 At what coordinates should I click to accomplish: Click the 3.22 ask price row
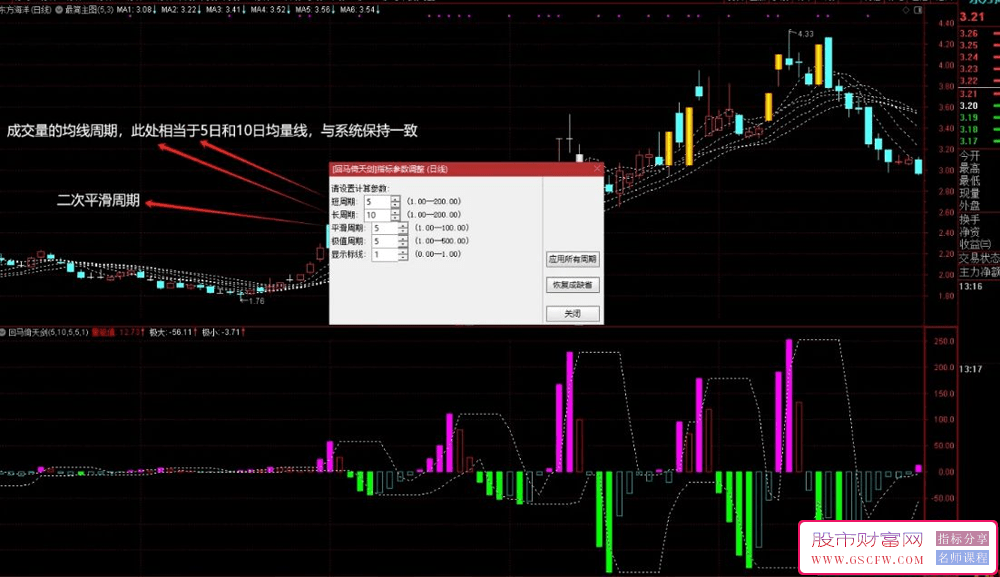tap(969, 81)
